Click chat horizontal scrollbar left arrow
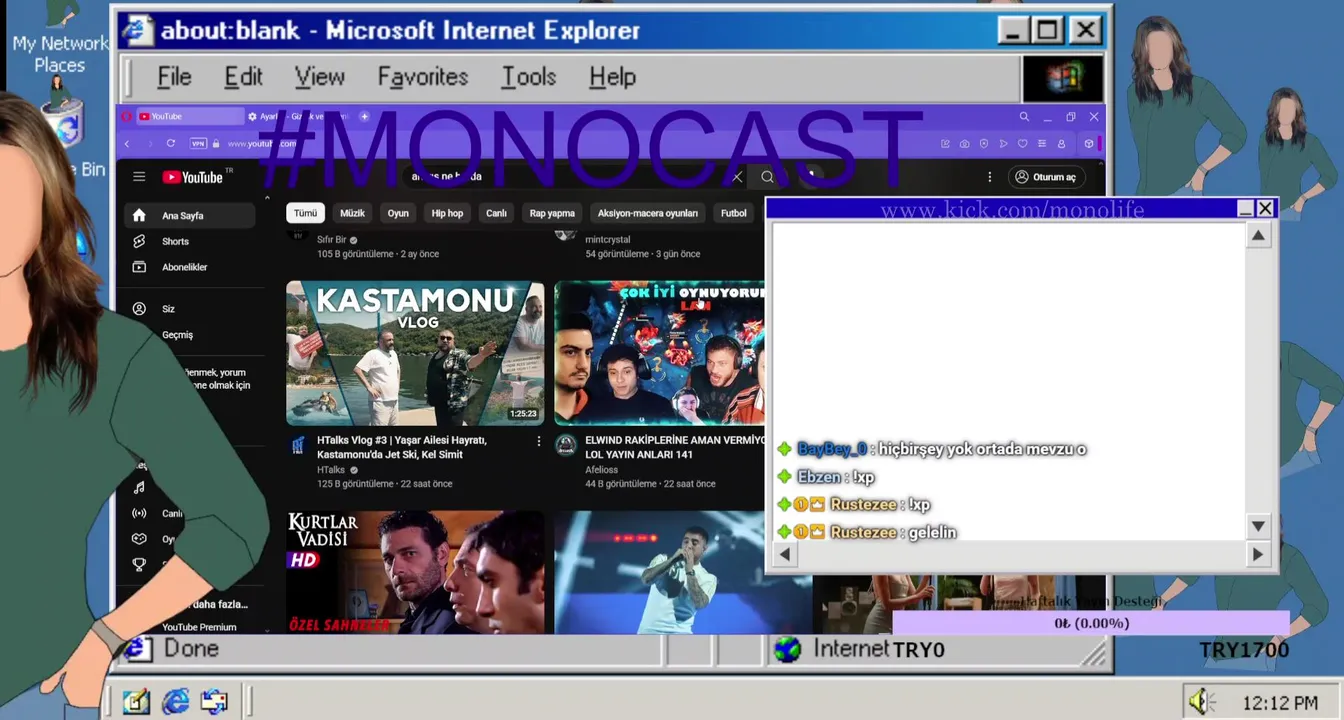Screen dimensions: 1344x720 [x=785, y=554]
